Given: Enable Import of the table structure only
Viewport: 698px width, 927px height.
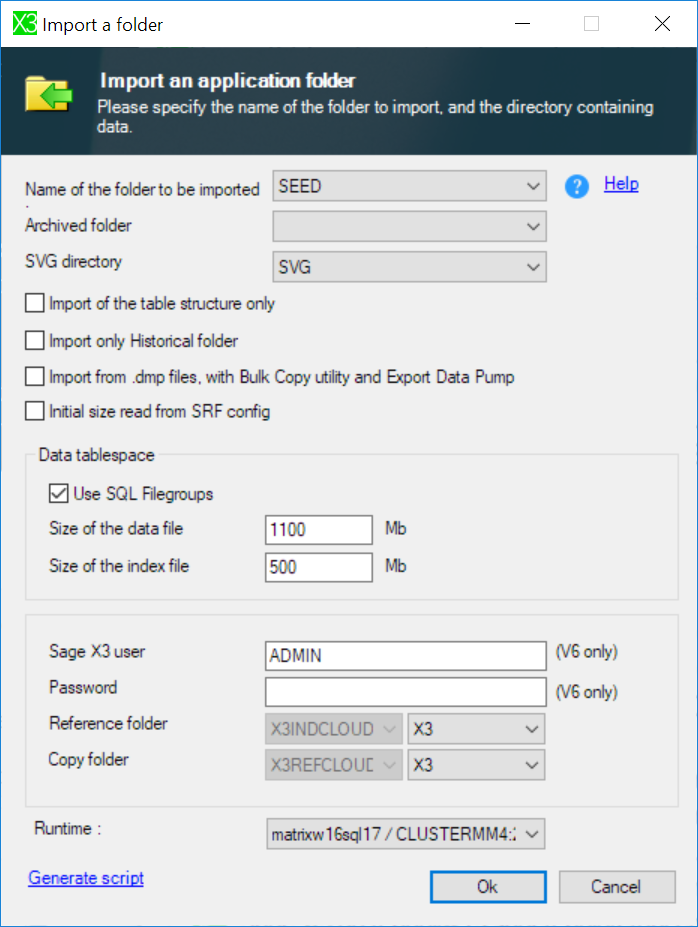Looking at the screenshot, I should pos(34,303).
